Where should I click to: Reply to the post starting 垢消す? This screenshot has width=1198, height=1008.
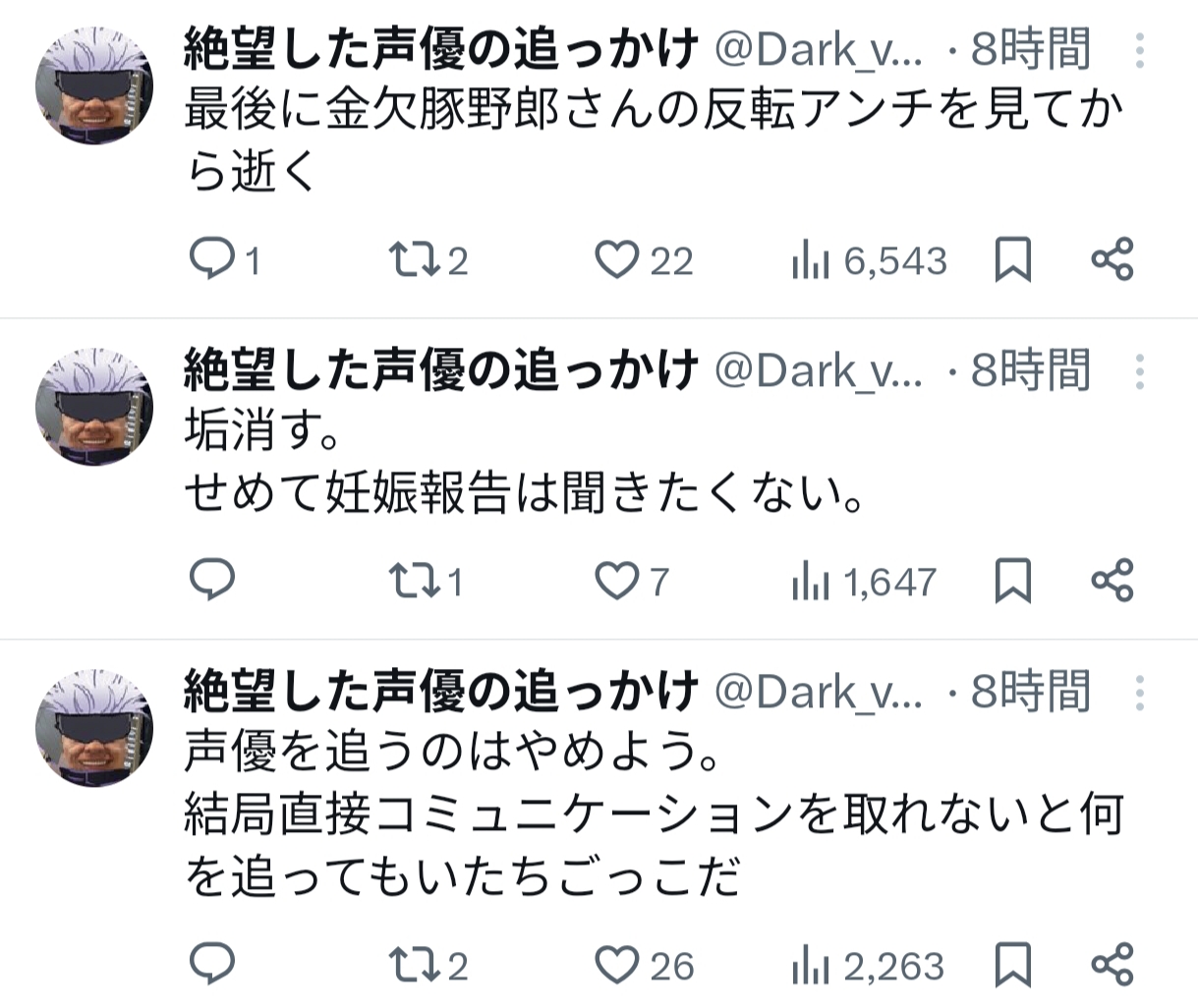210,581
